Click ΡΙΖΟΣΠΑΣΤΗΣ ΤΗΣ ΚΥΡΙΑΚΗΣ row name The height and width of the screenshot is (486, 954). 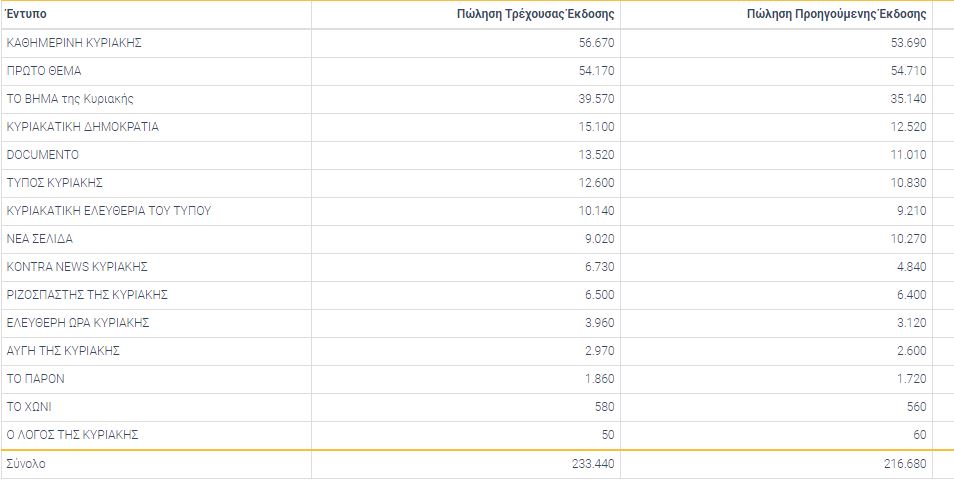point(86,295)
